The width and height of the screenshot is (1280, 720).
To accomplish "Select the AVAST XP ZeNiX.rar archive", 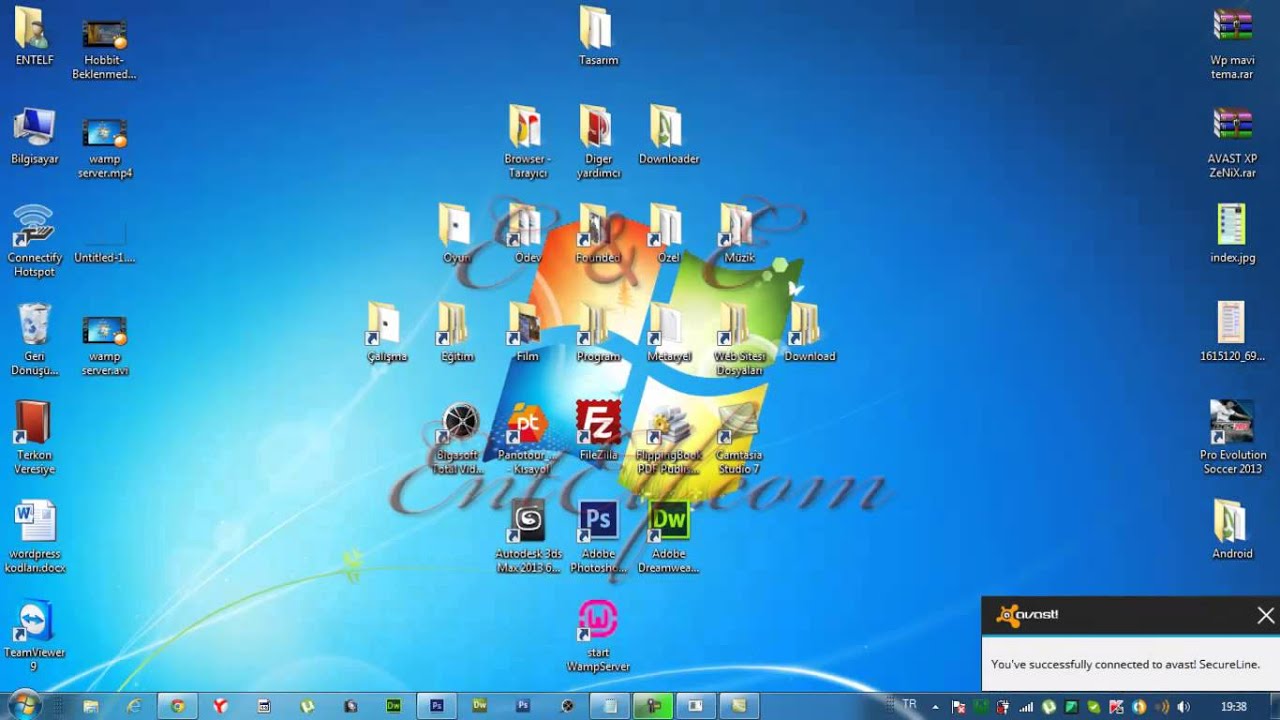I will 1232,142.
